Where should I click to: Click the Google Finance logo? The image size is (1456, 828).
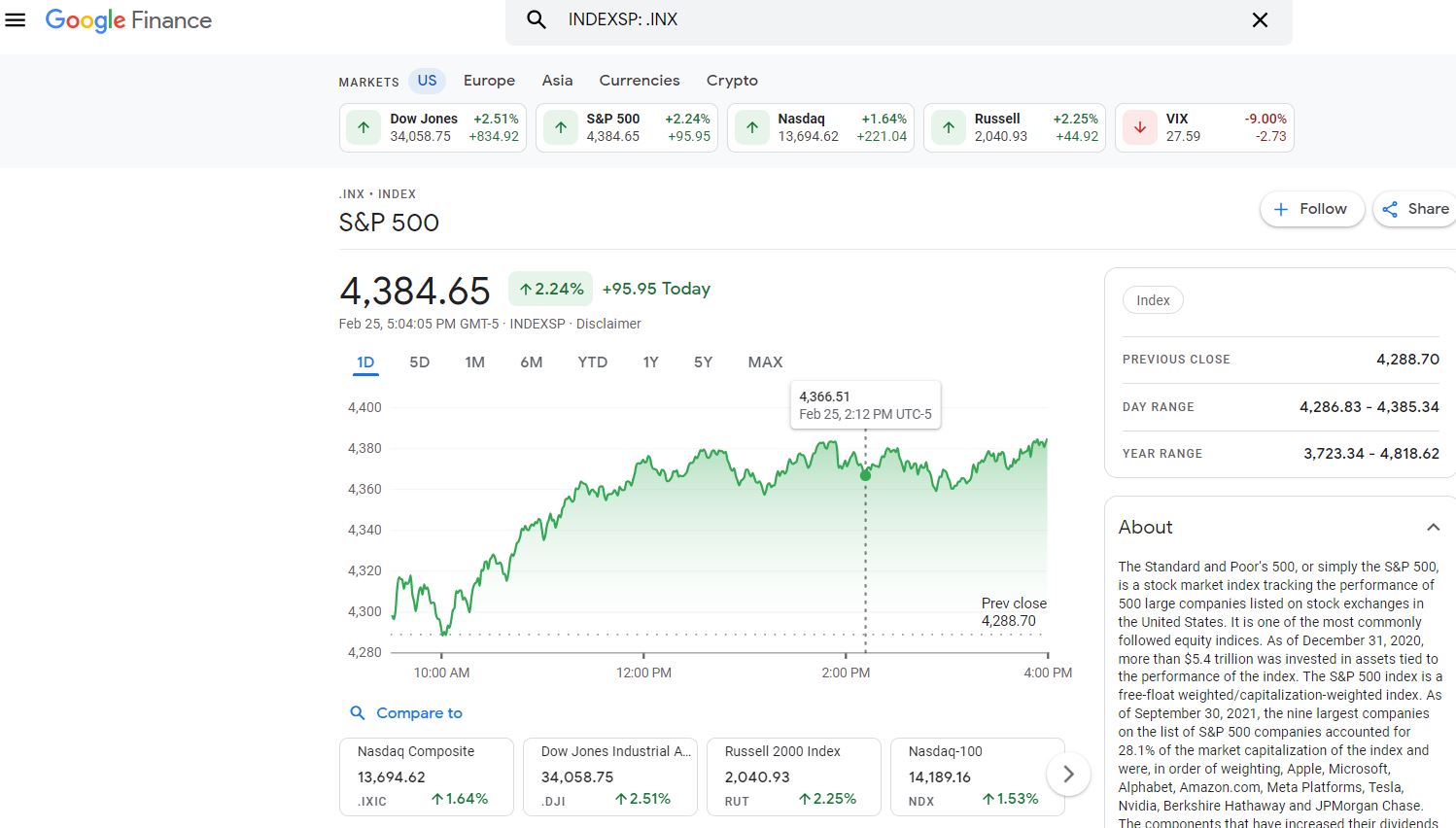127,19
